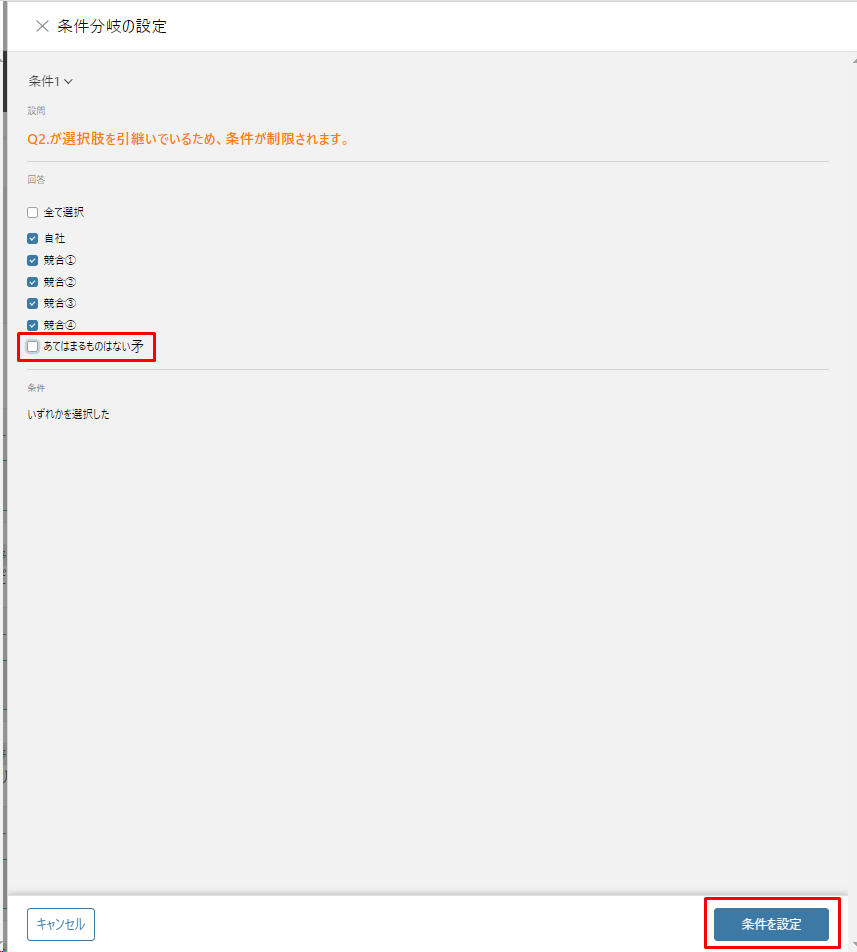Select the いずれかを選択した condition text
This screenshot has height=952, width=857.
click(x=69, y=414)
